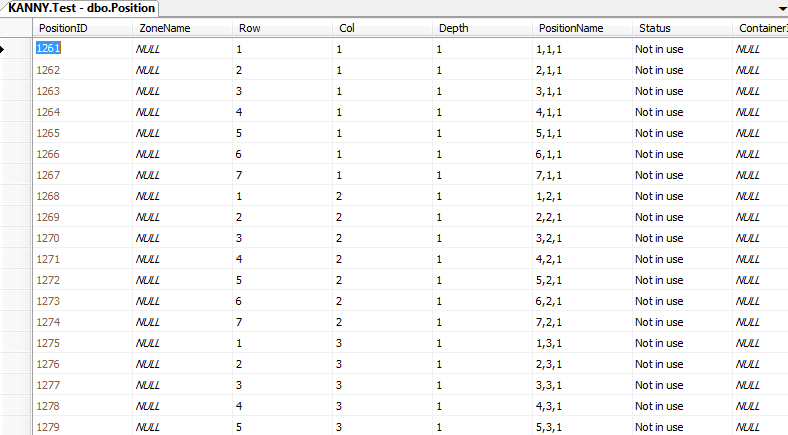Select PositionID cell 1267
This screenshot has height=435, width=788.
pyautogui.click(x=82, y=175)
